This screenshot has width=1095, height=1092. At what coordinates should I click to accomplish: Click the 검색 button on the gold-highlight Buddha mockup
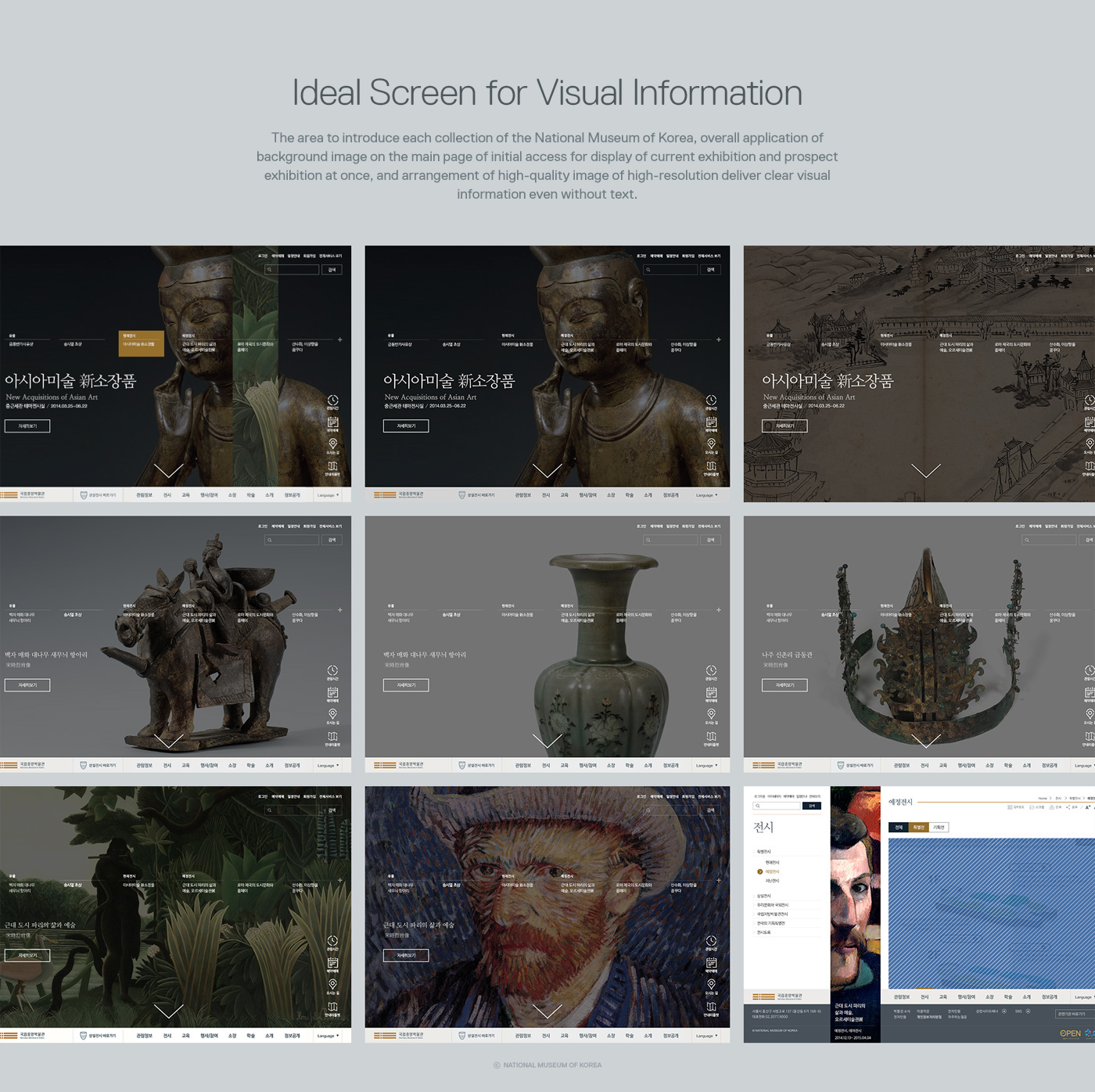[x=332, y=269]
